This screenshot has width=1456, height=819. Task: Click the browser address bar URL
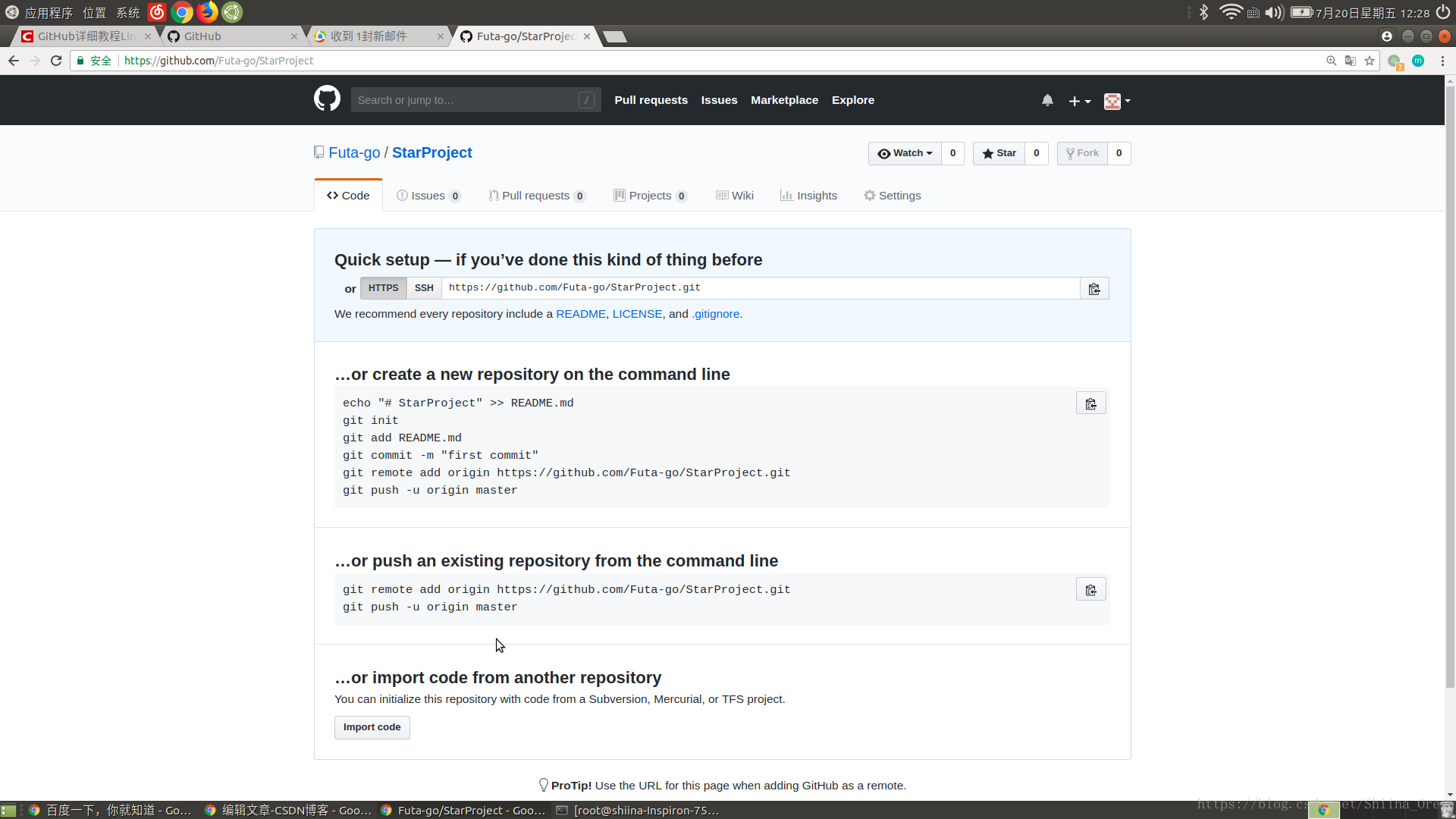218,61
